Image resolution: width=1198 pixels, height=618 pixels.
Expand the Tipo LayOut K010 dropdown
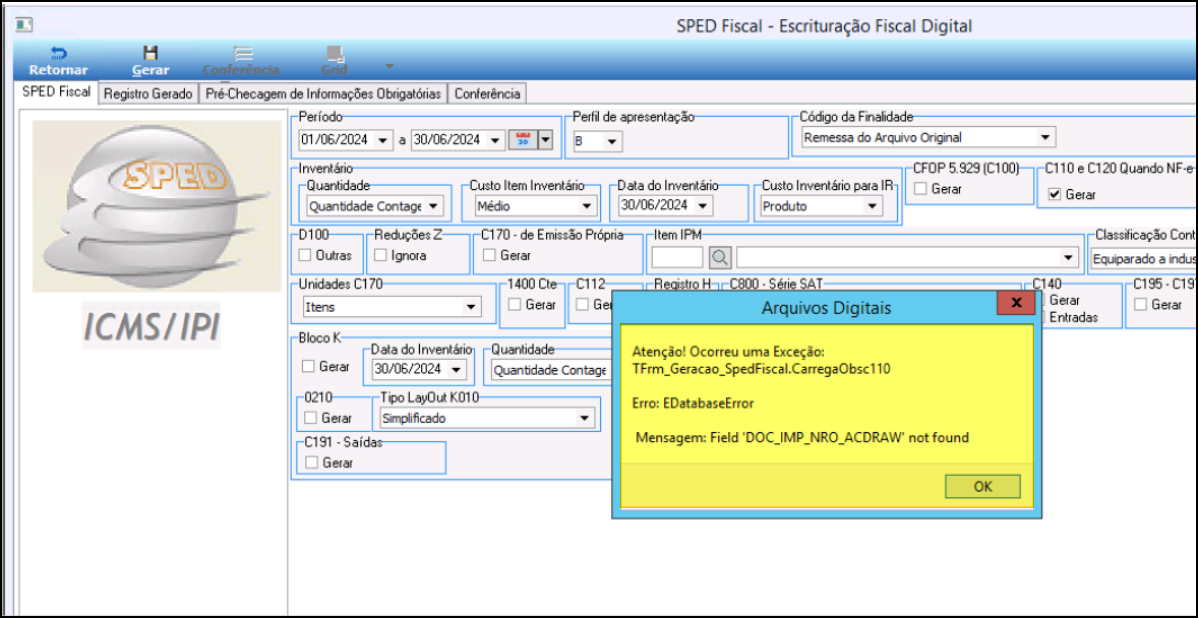click(584, 418)
